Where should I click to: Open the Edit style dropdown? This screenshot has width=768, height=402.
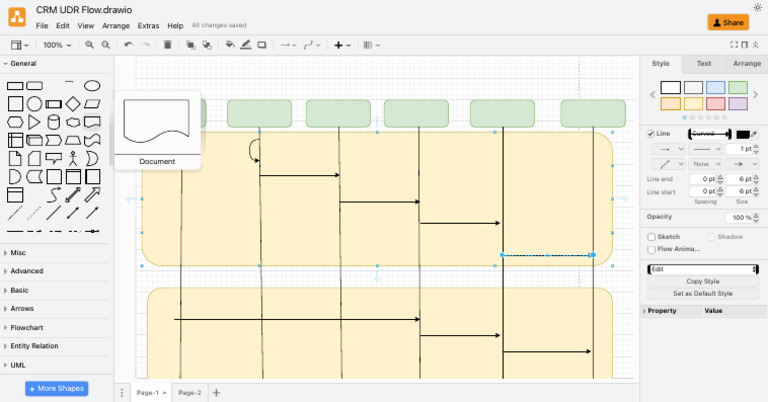pos(703,269)
